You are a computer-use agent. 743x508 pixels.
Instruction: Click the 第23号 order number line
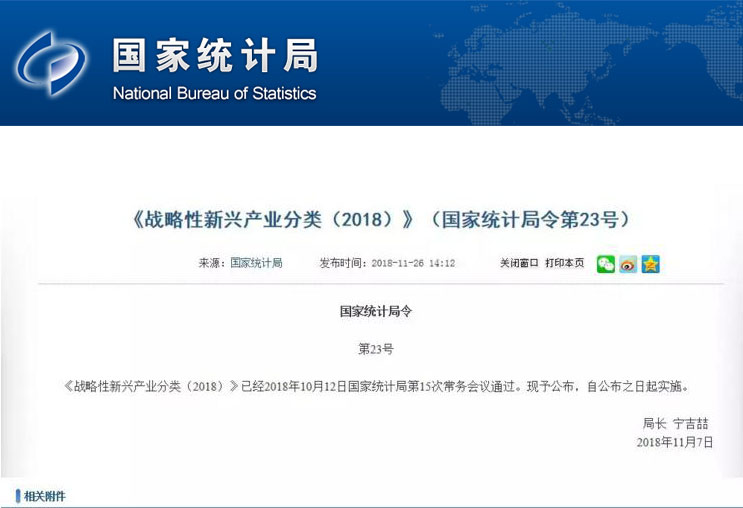coord(375,349)
